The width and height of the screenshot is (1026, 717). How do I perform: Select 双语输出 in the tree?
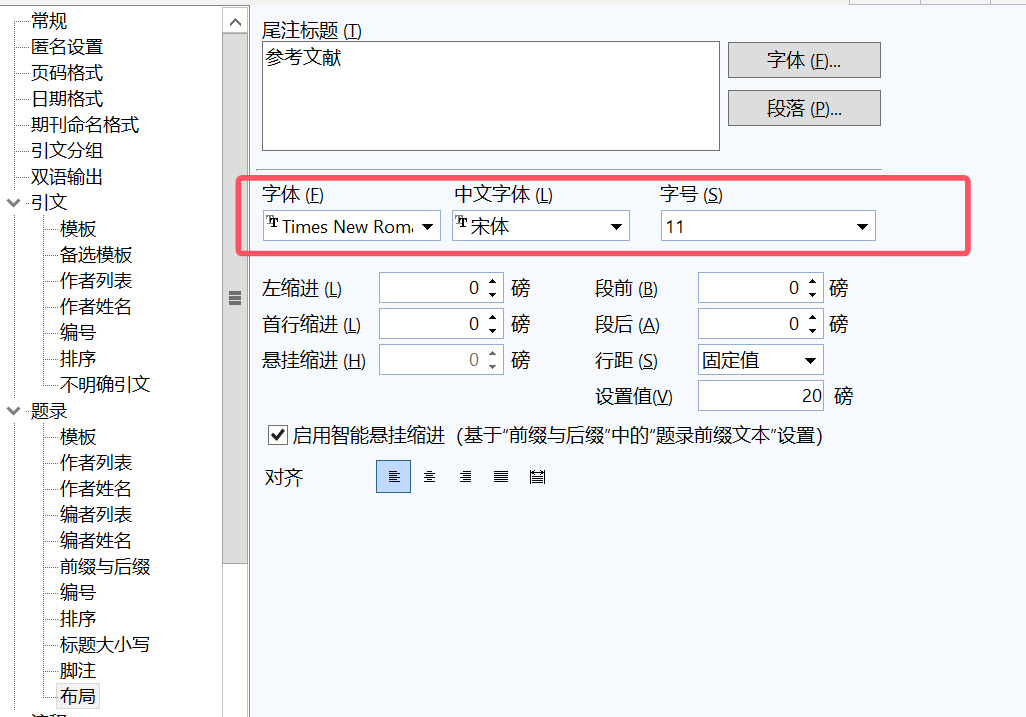pyautogui.click(x=67, y=177)
